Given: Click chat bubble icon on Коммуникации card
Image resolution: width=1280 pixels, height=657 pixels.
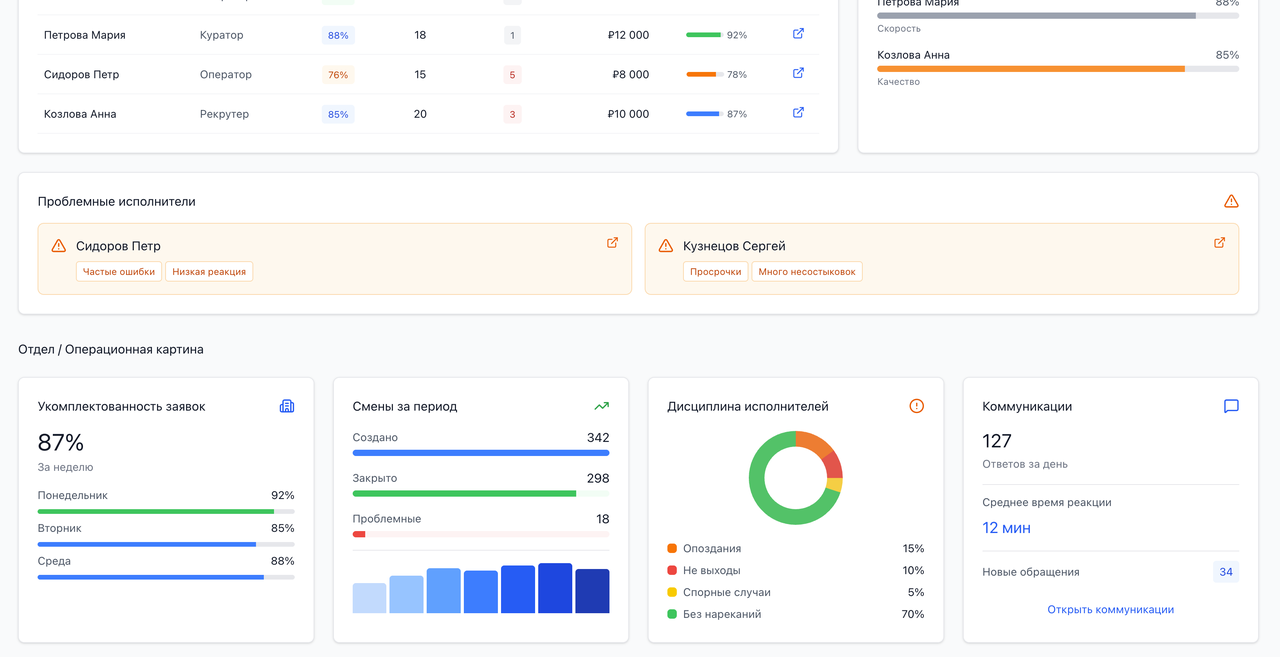Looking at the screenshot, I should coord(1231,405).
